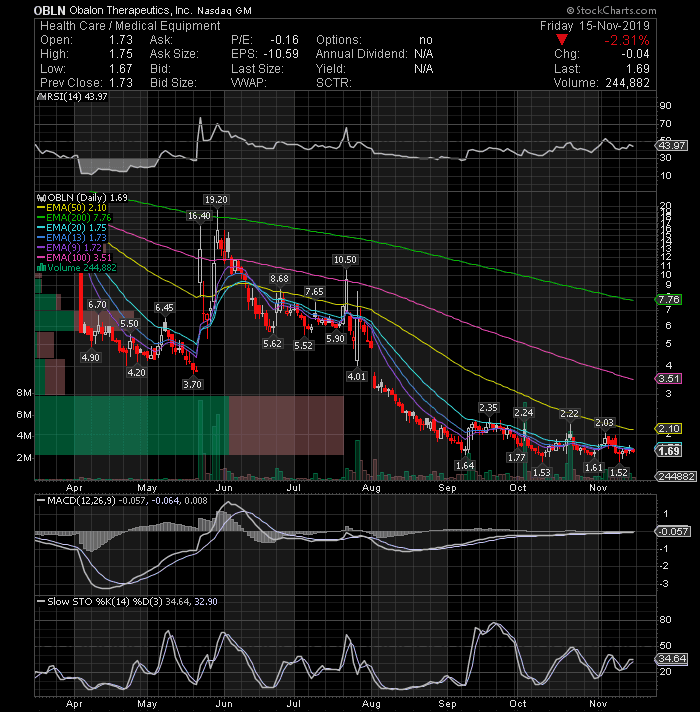Click the 2.22 price label
Image resolution: width=700 pixels, height=712 pixels.
(x=569, y=414)
